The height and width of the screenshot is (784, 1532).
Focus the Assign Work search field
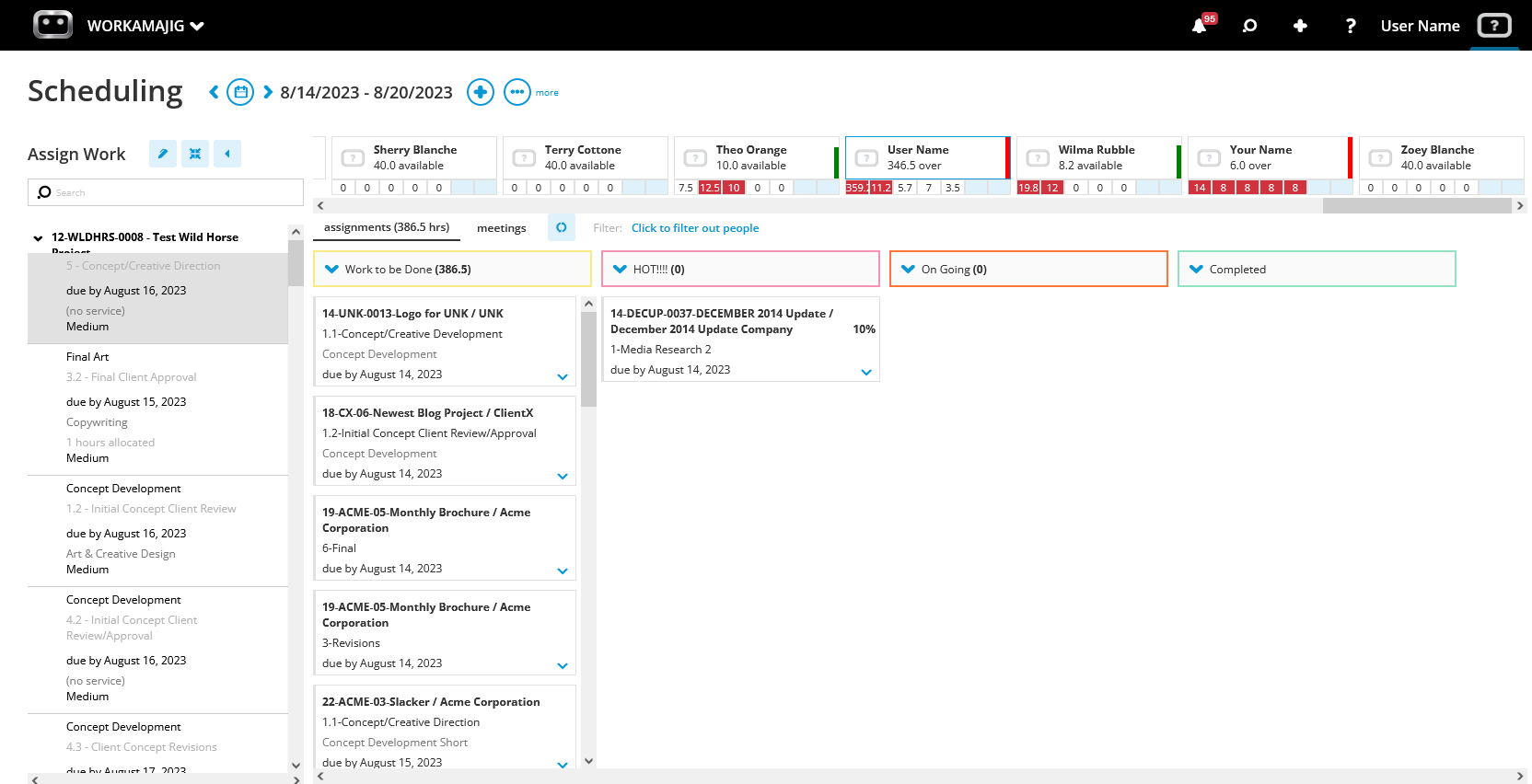pos(166,192)
